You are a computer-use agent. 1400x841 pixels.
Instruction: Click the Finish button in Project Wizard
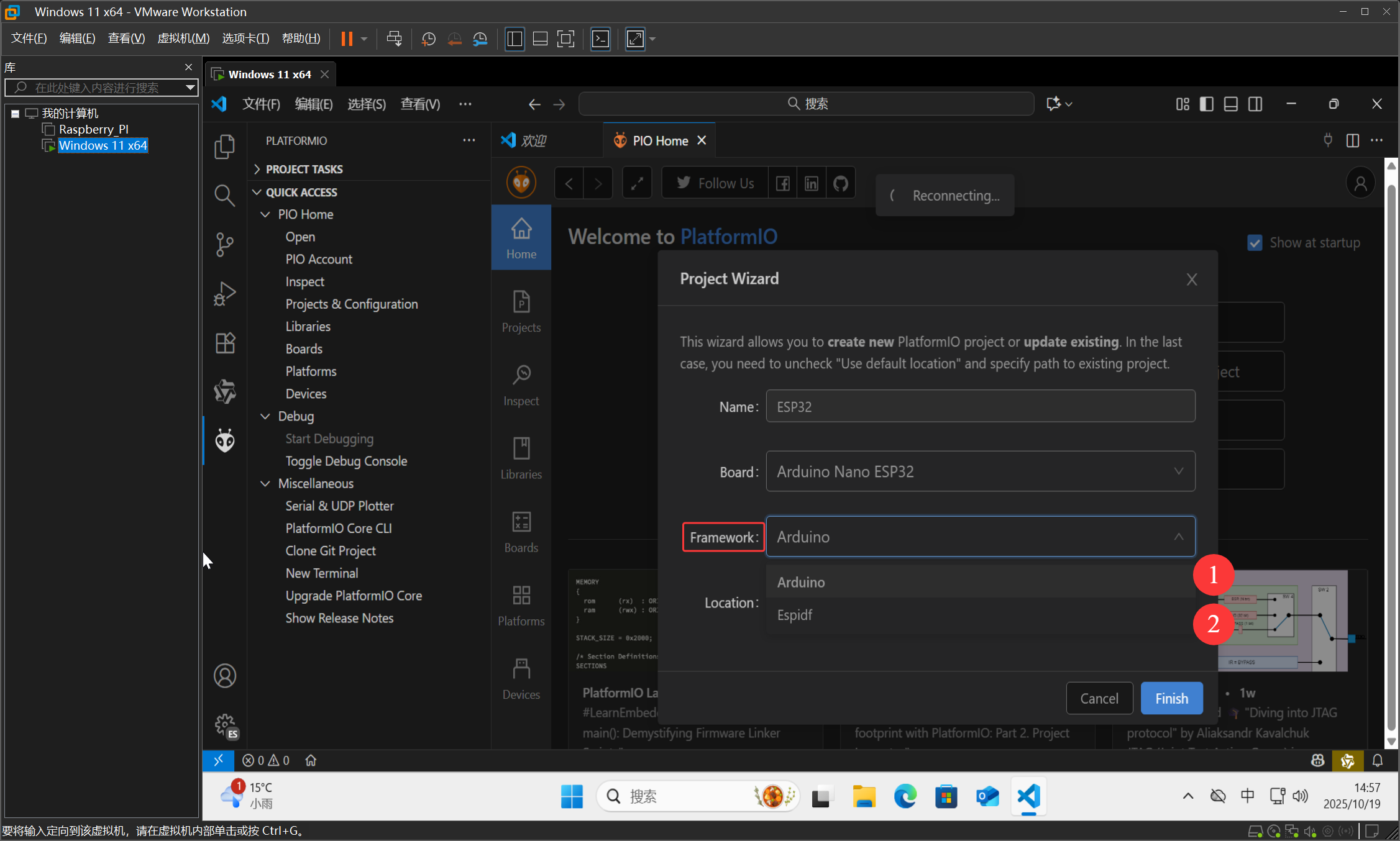click(x=1171, y=698)
